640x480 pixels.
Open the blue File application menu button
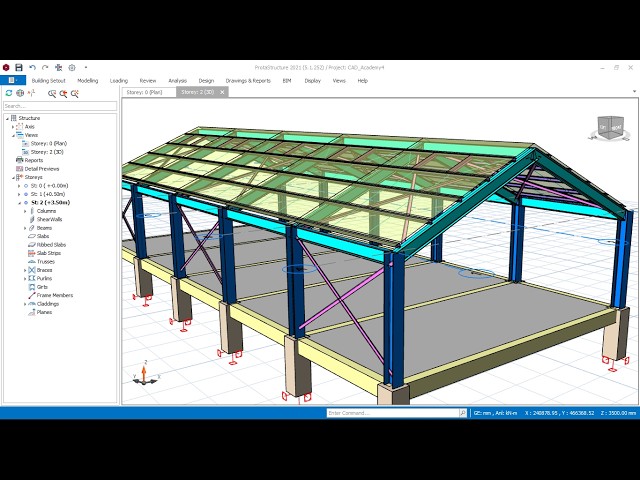(x=13, y=80)
